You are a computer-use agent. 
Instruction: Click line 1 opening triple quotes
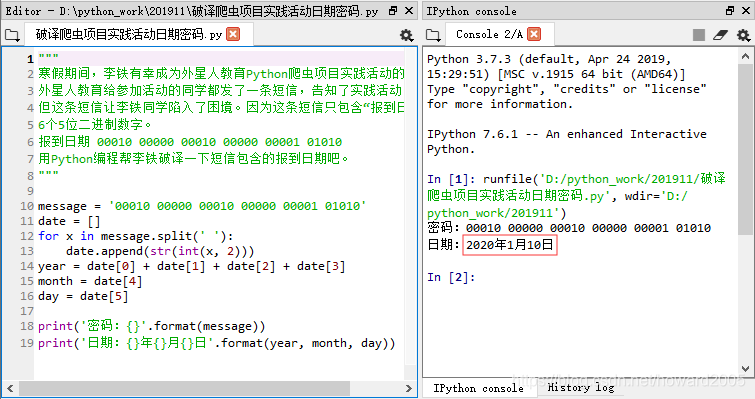48,58
